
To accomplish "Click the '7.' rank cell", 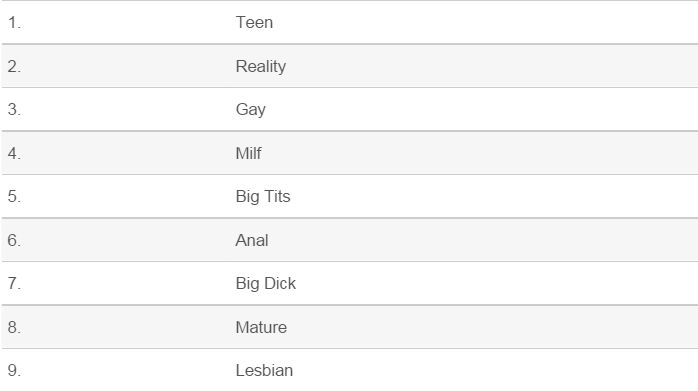I will pyautogui.click(x=14, y=284).
